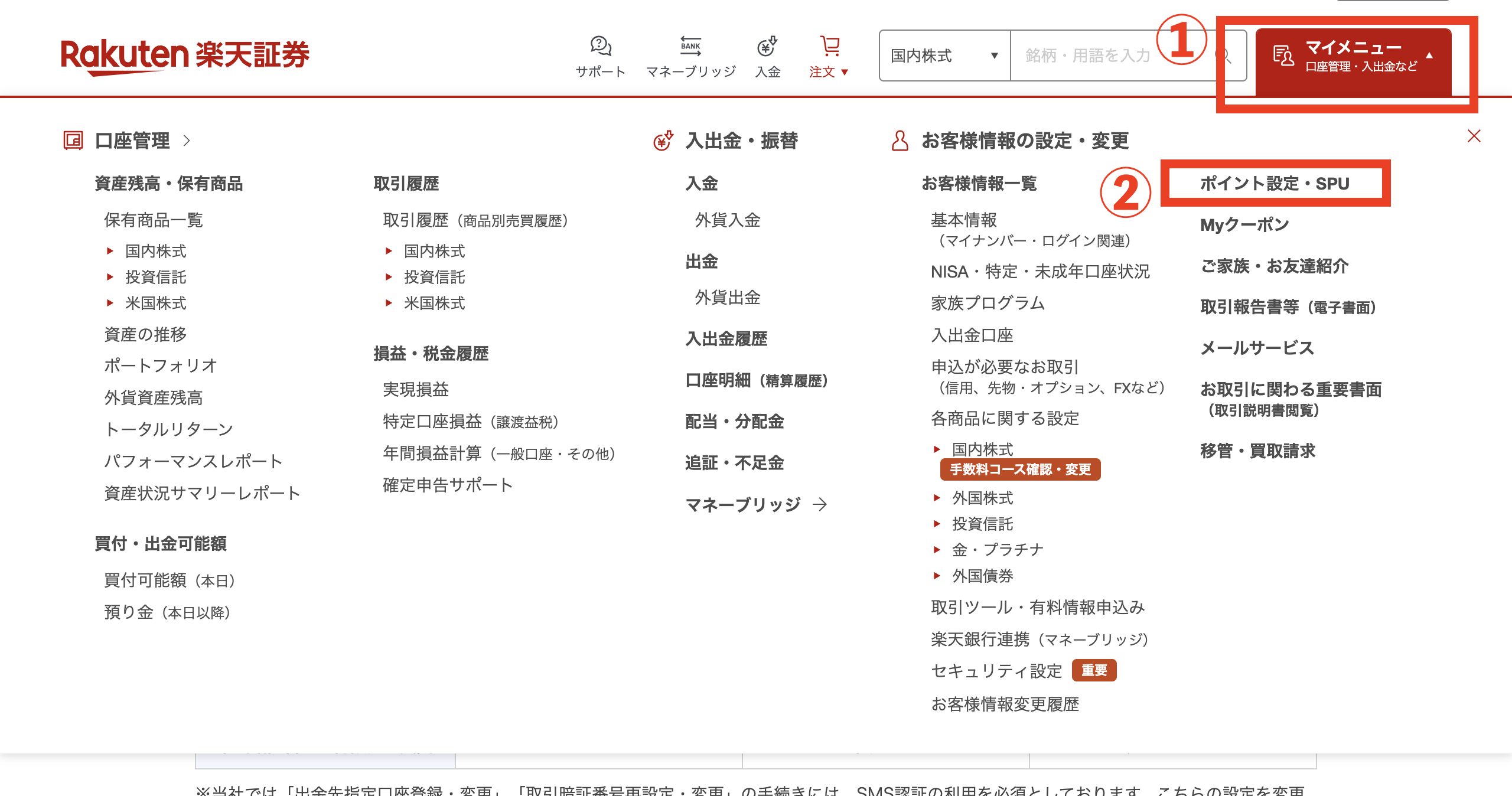Open 配当・分配金
The height and width of the screenshot is (796, 1512).
tap(735, 421)
